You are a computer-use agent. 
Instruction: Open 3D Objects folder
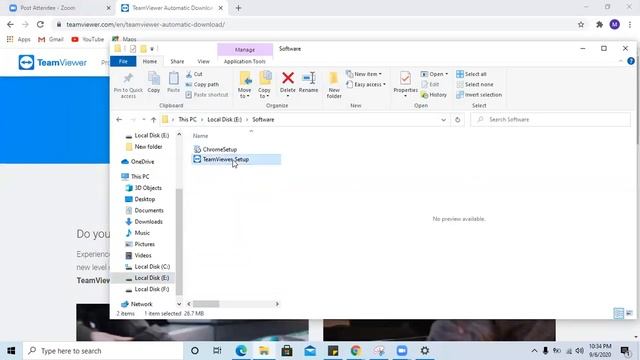pyautogui.click(x=144, y=188)
